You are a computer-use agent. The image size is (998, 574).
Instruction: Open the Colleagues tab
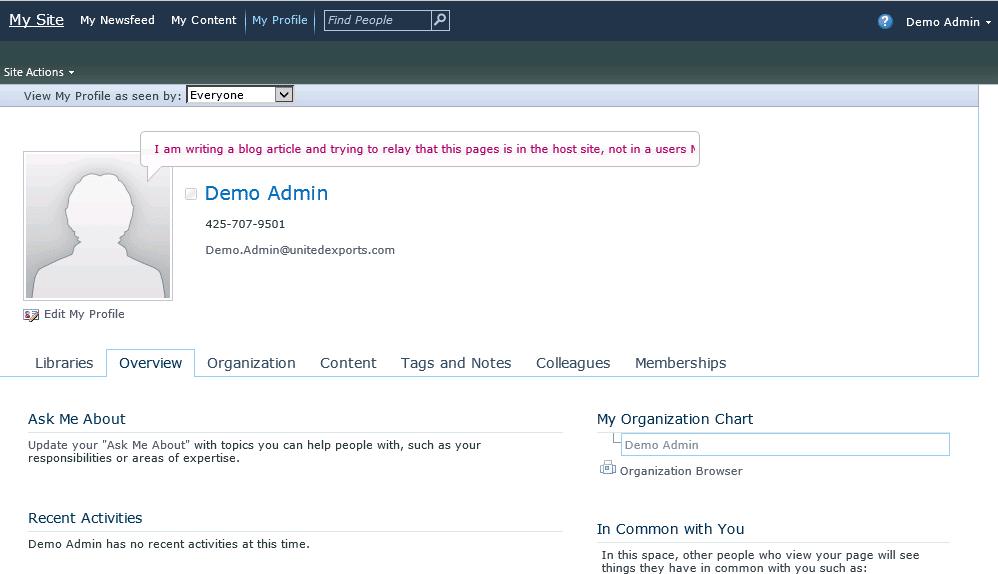pyautogui.click(x=573, y=363)
